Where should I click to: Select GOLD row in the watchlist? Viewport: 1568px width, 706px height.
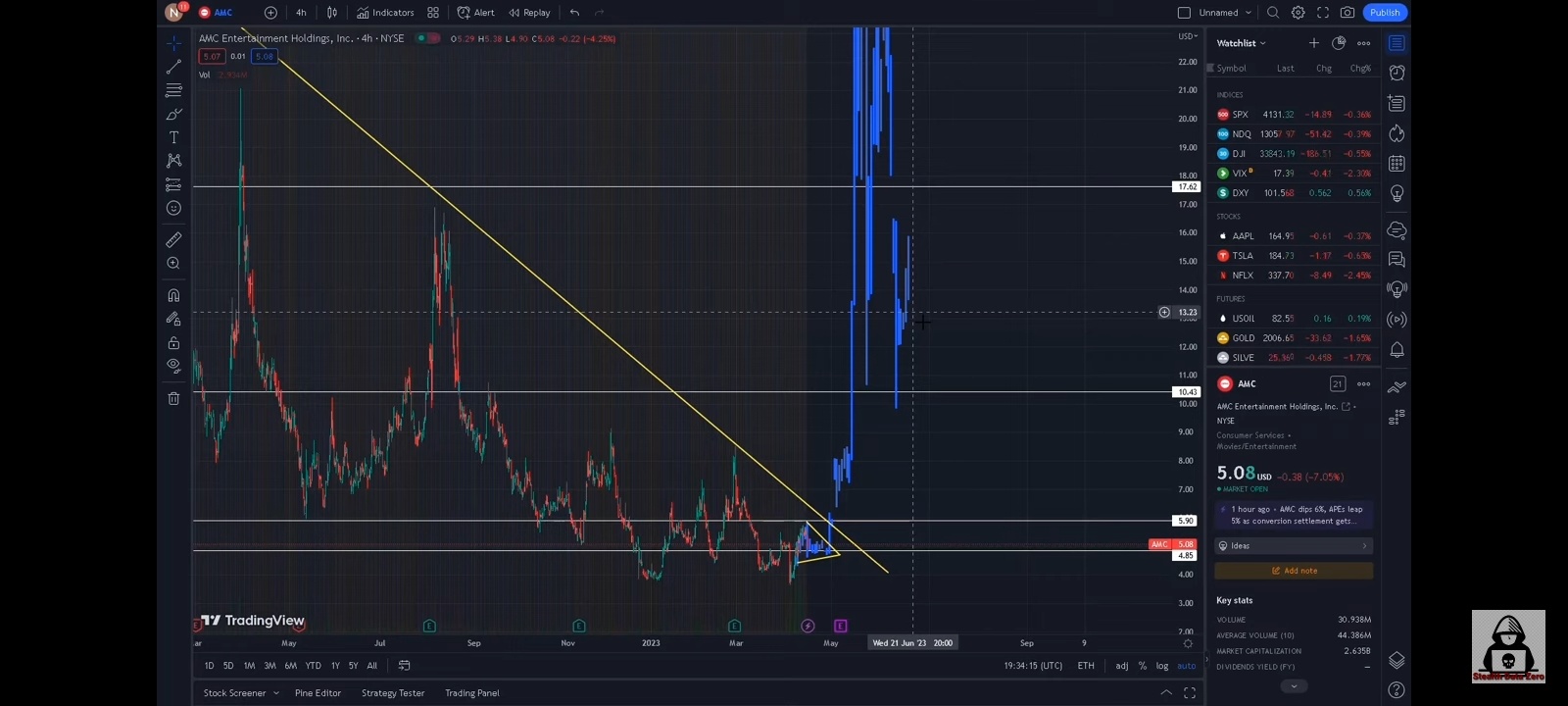(1294, 338)
